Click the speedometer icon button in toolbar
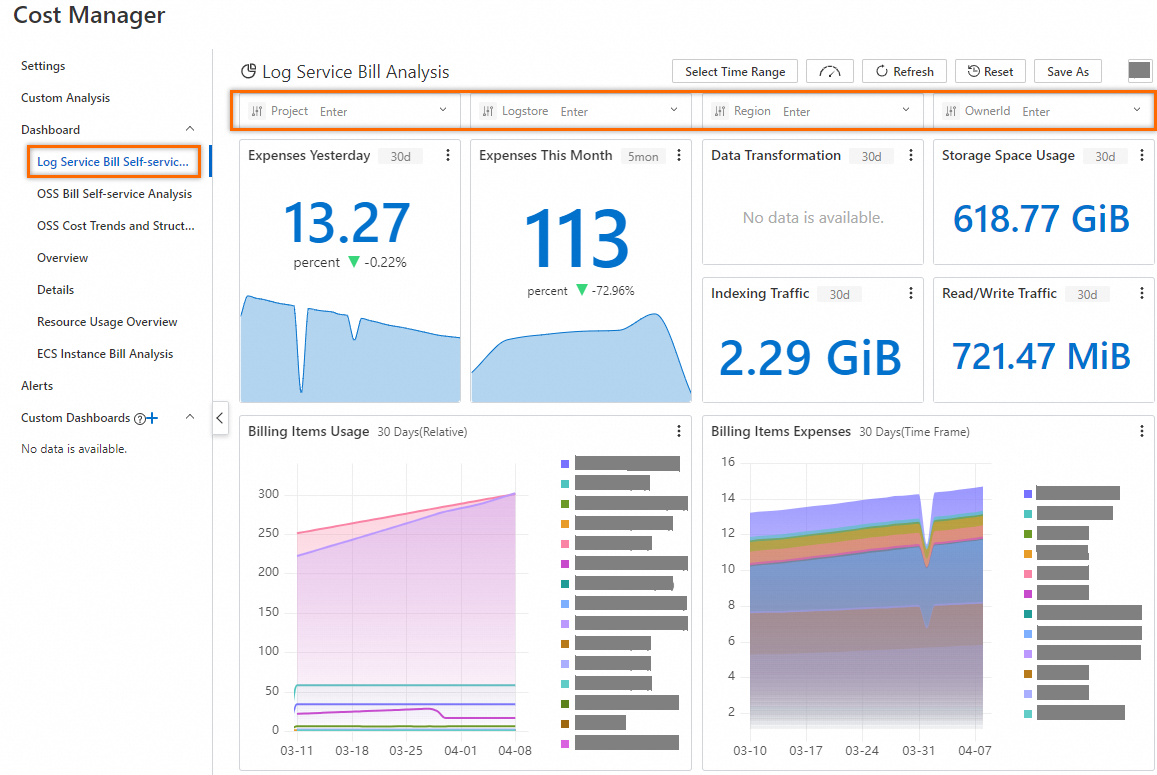 tap(829, 72)
